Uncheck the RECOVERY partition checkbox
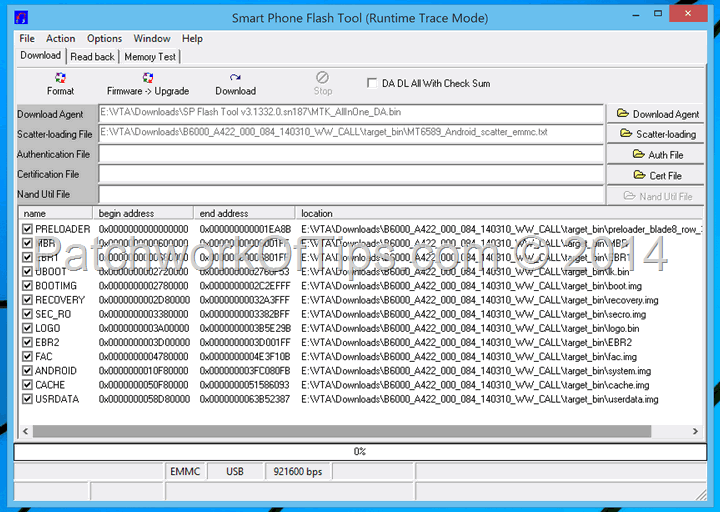Image resolution: width=720 pixels, height=512 pixels. pos(27,300)
